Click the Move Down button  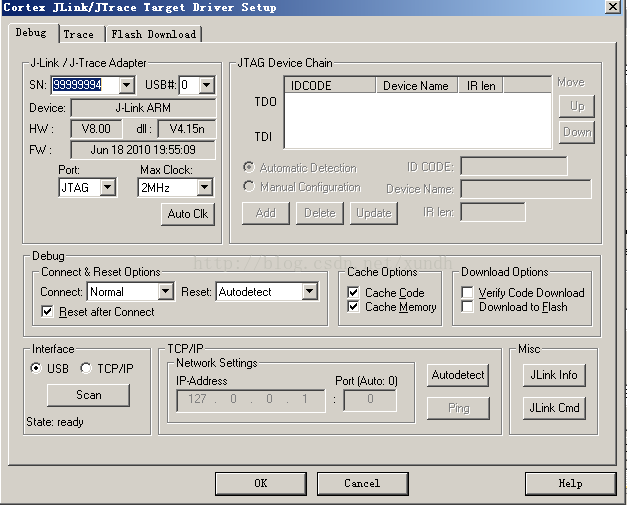[577, 132]
